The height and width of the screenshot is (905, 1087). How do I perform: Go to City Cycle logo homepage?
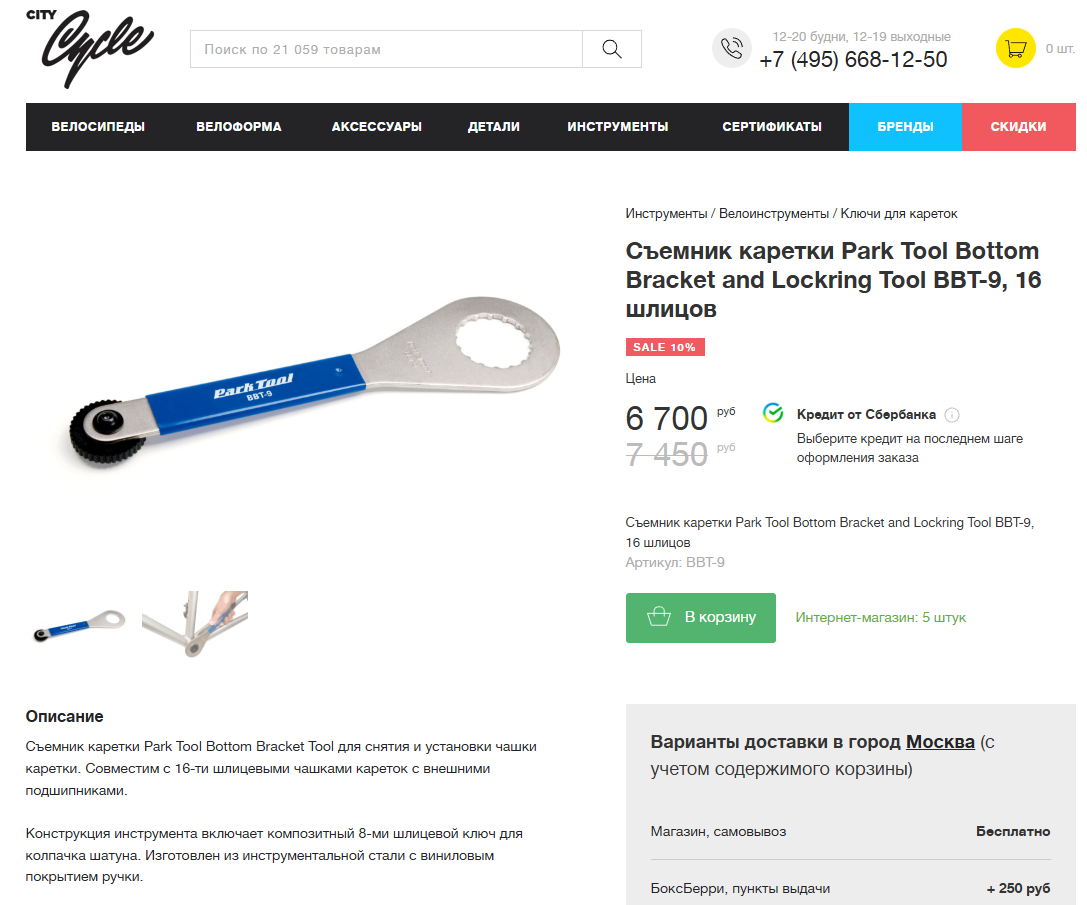(x=90, y=49)
